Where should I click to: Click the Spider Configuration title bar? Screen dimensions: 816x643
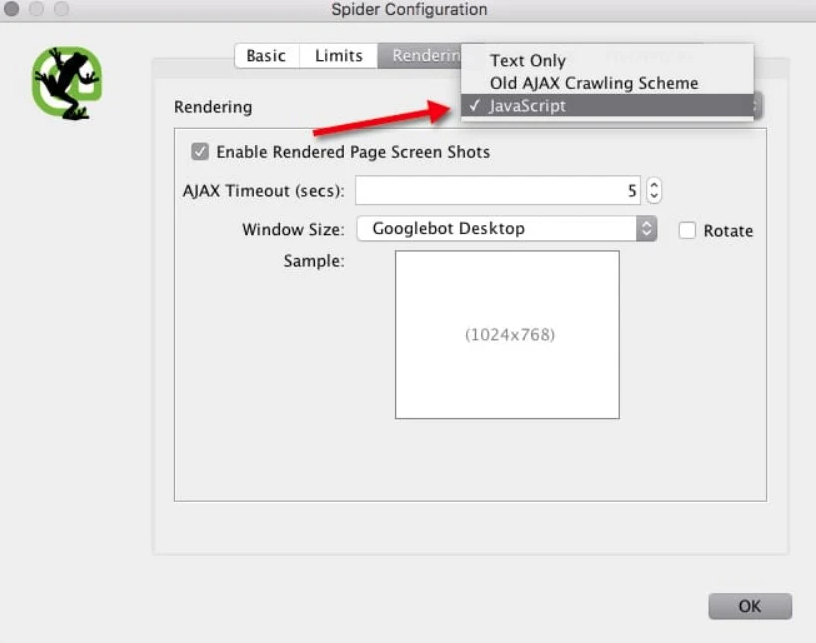[x=409, y=10]
